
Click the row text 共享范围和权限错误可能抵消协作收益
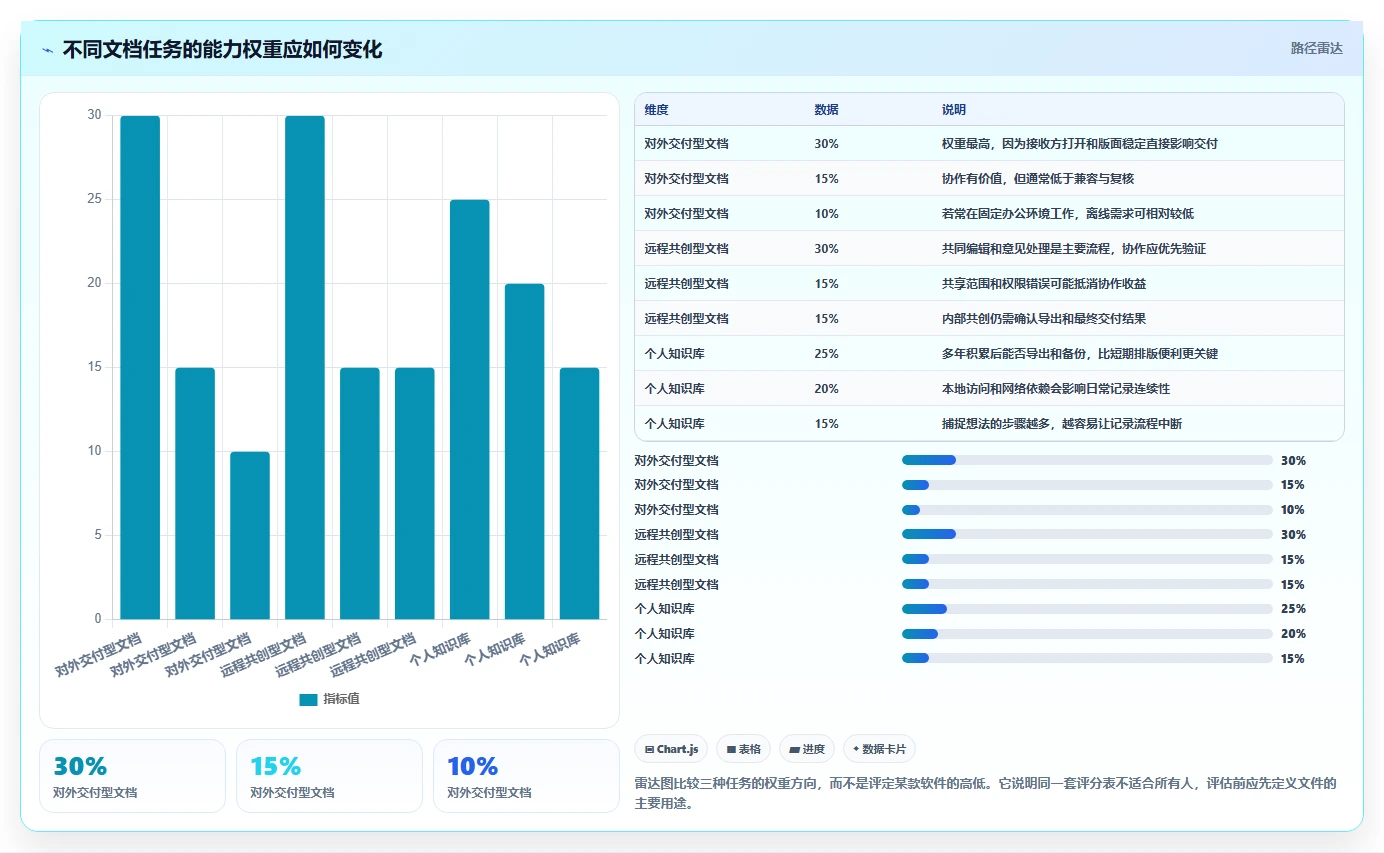[1044, 284]
